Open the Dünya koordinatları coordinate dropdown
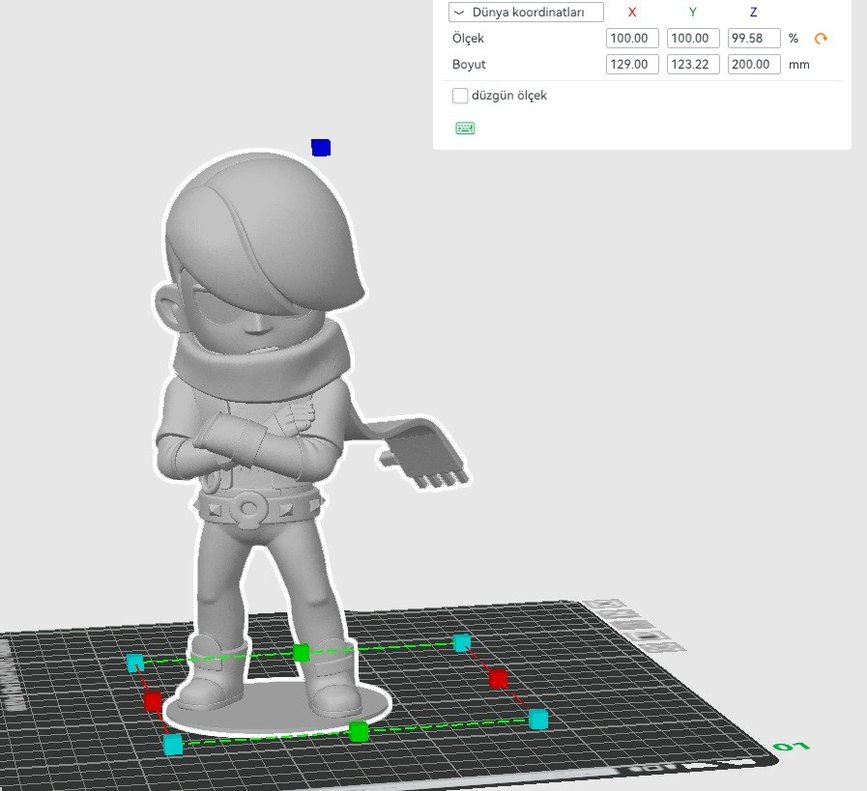This screenshot has height=791, width=867. coord(526,12)
